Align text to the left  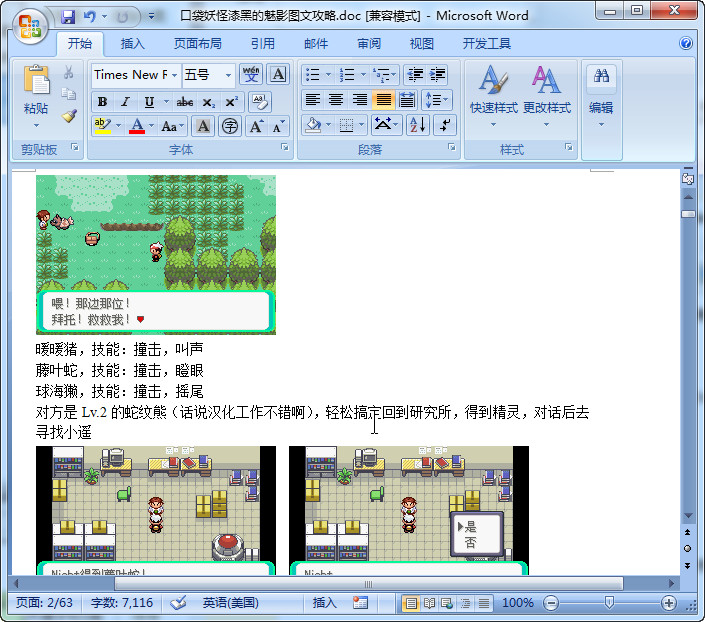tap(313, 99)
